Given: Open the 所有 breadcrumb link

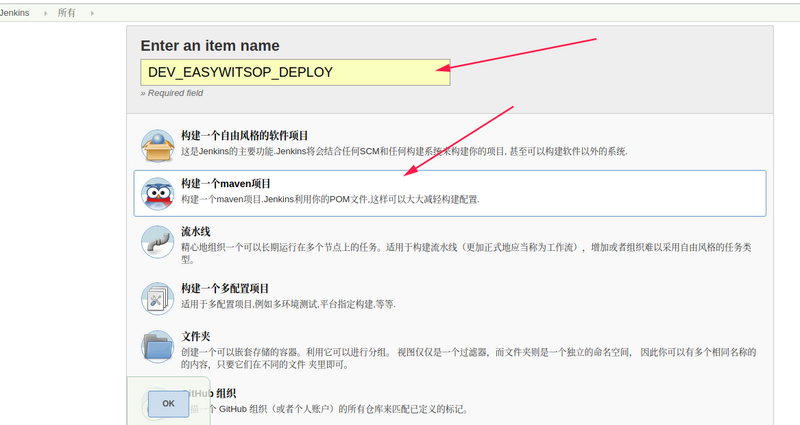Looking at the screenshot, I should (66, 13).
